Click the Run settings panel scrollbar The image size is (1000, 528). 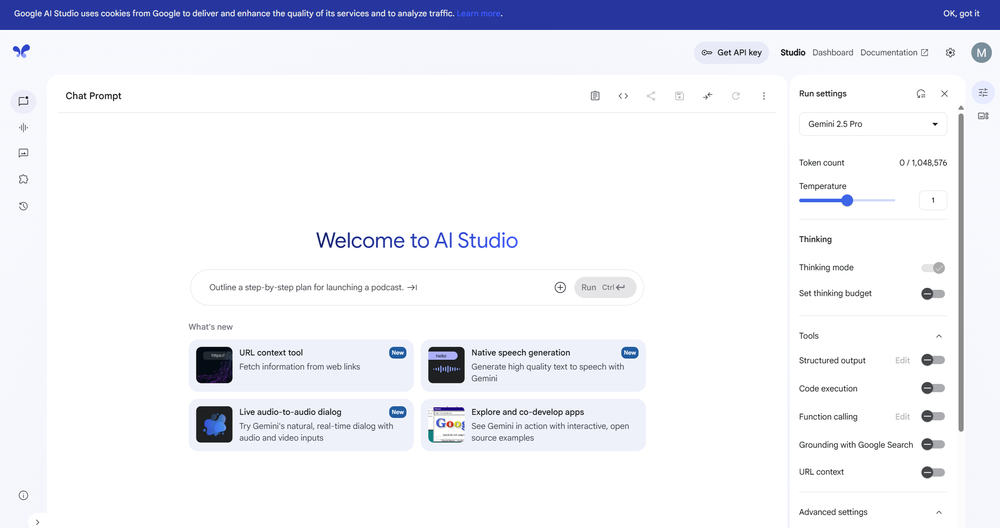[x=961, y=271]
